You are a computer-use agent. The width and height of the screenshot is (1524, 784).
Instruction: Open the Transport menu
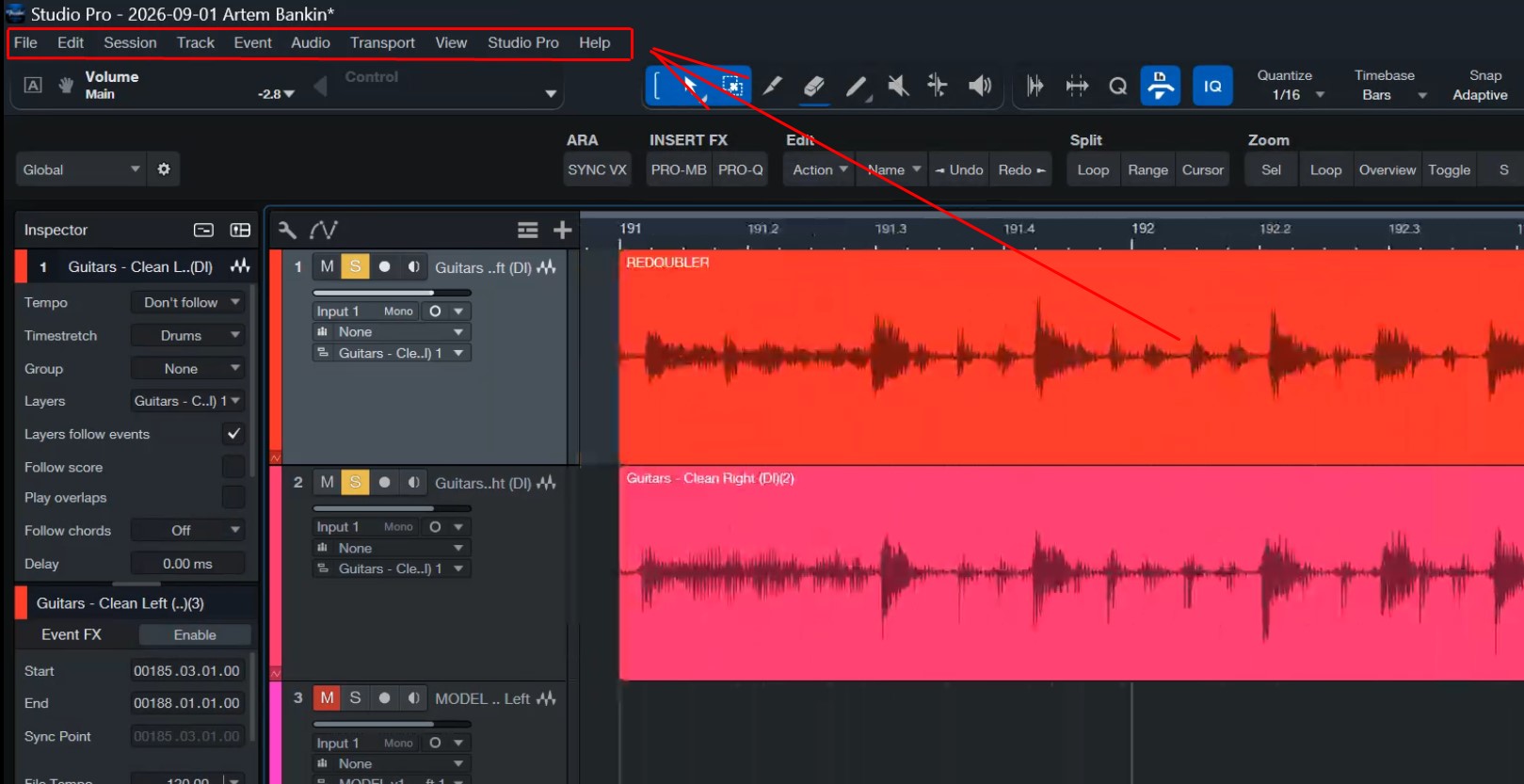coord(382,42)
